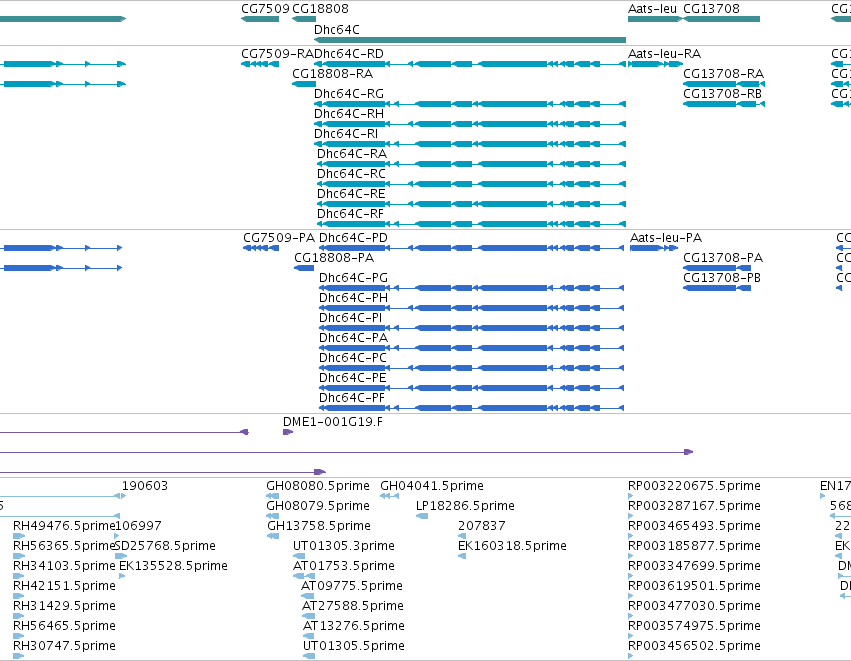The height and width of the screenshot is (661, 851).
Task: Click EST RH56465.5prime label
Action: coord(64,626)
